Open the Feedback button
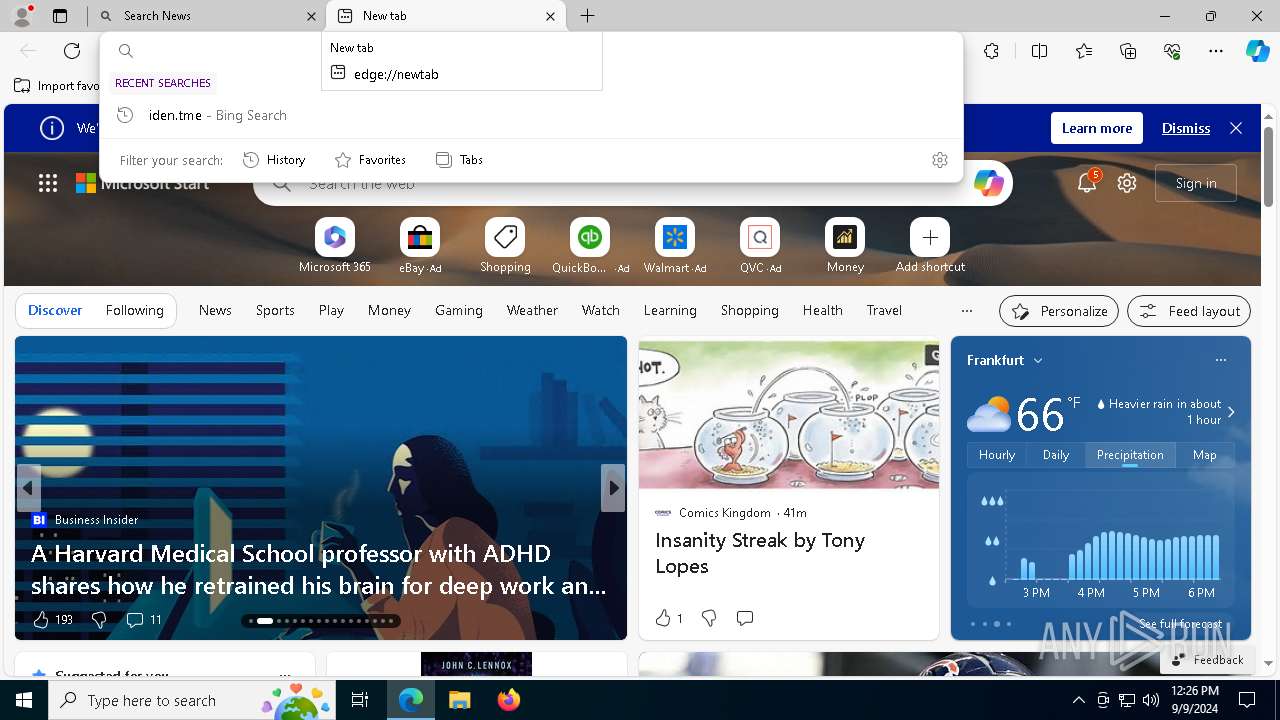The height and width of the screenshot is (720, 1280). 1207,660
